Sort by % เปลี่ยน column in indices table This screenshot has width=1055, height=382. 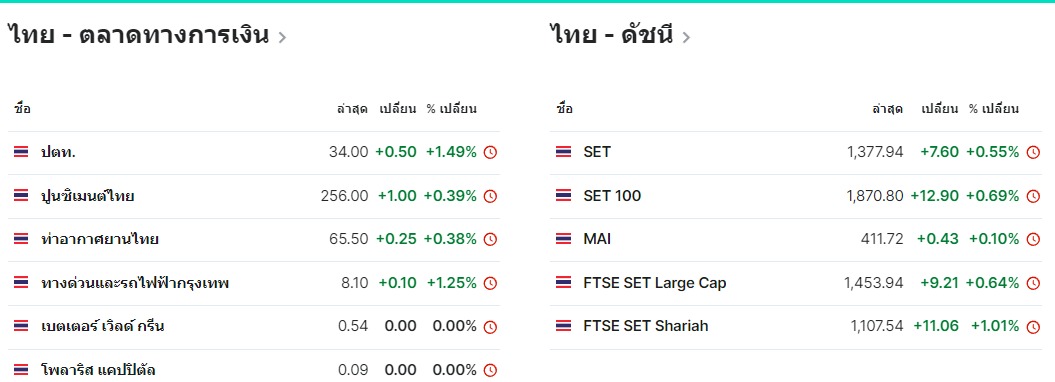(x=994, y=108)
